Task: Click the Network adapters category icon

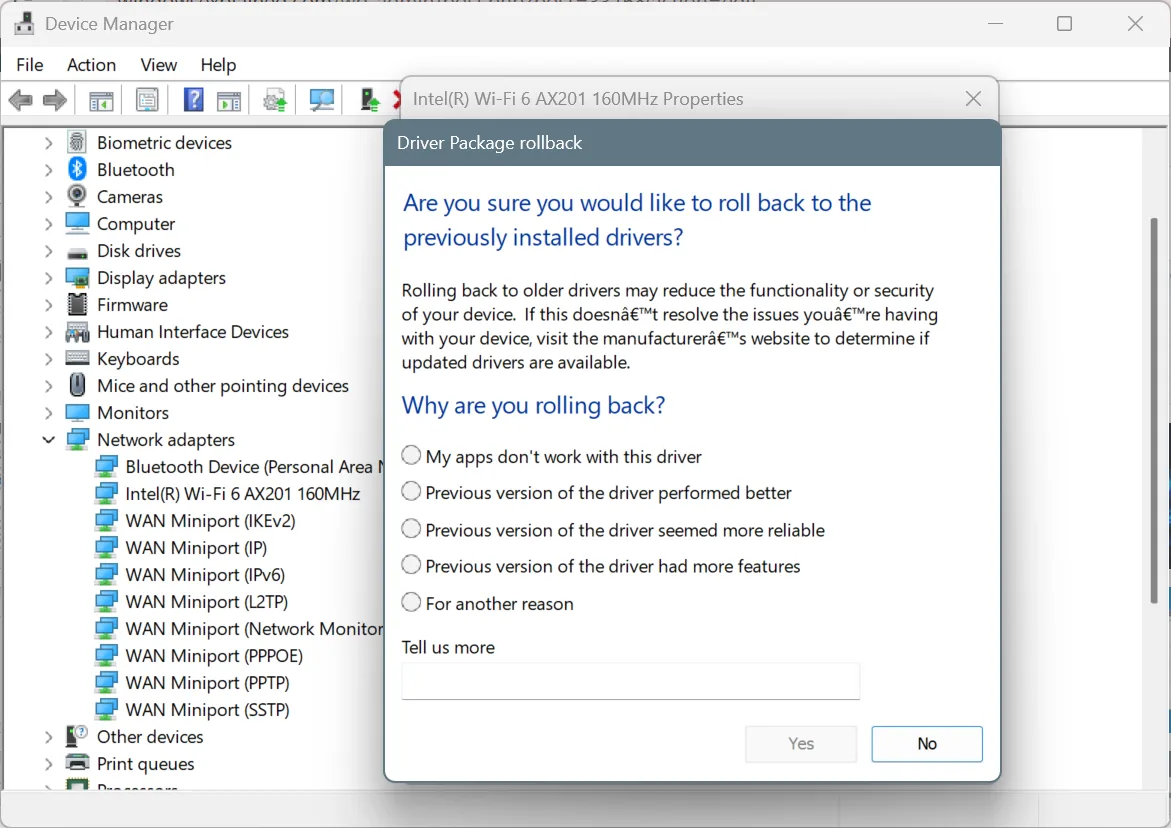Action: 77,440
